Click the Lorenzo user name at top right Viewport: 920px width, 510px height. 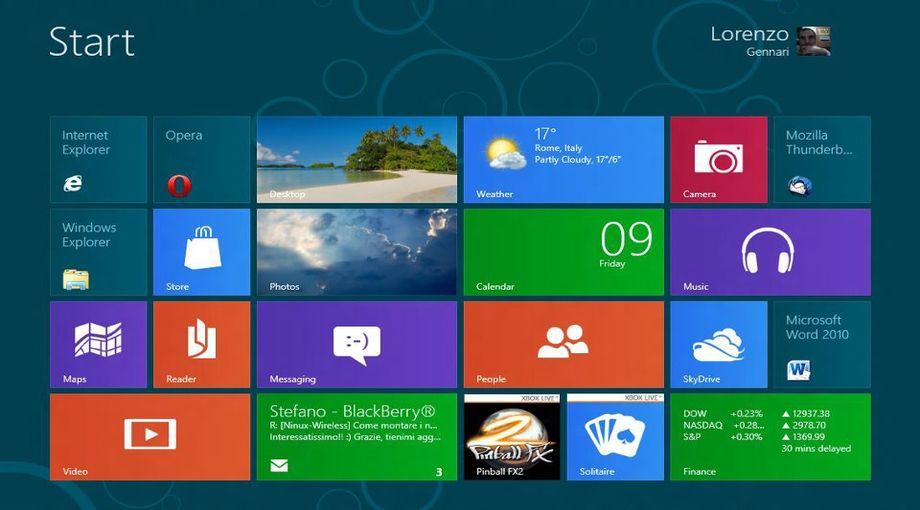tap(749, 34)
